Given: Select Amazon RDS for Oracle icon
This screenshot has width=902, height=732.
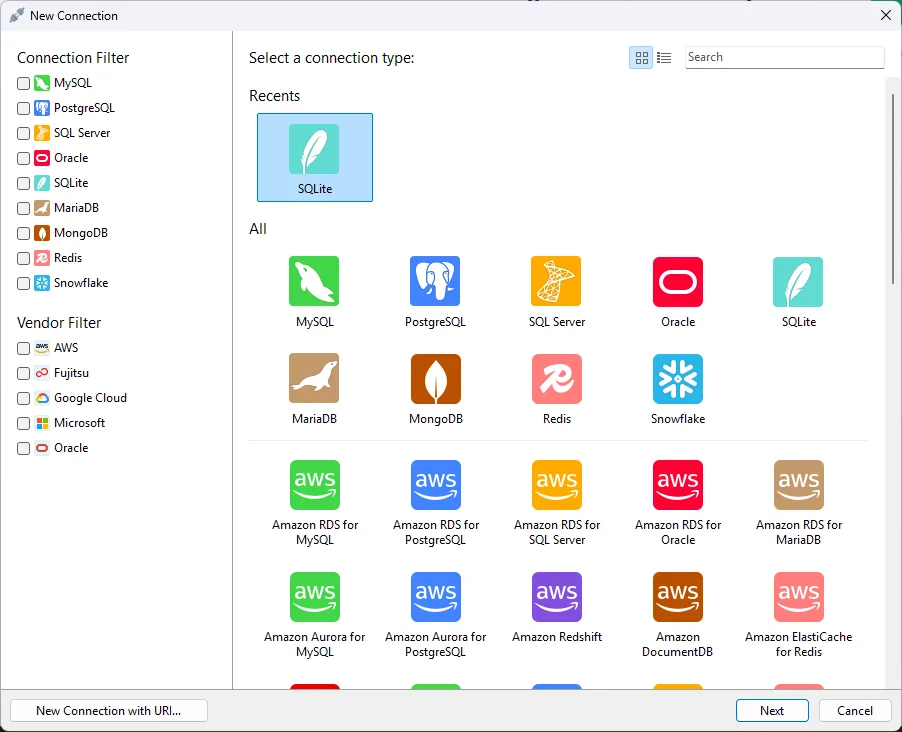Looking at the screenshot, I should coord(678,485).
